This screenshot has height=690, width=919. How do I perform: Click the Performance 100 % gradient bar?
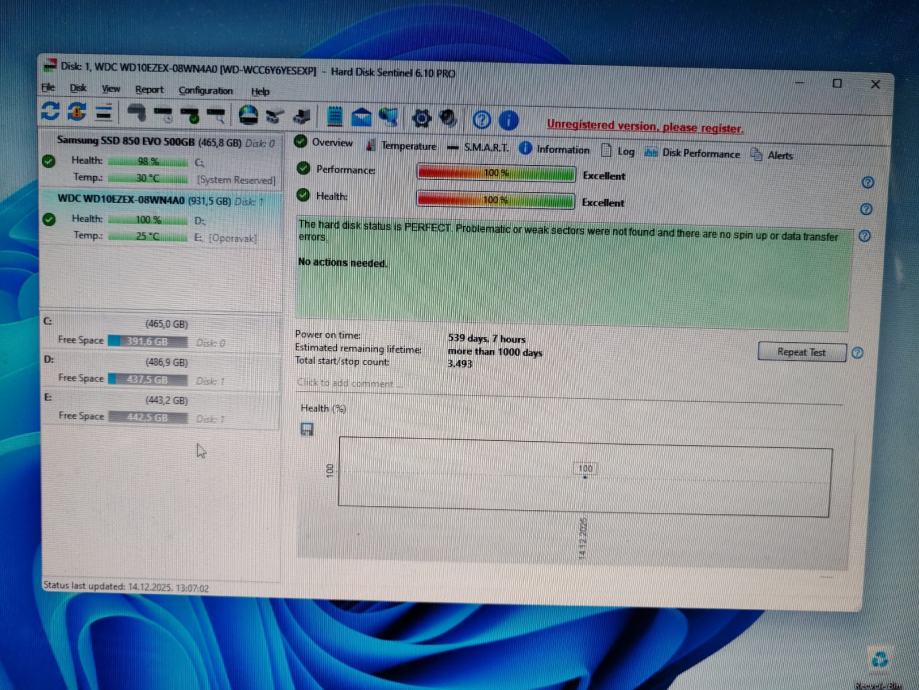(496, 173)
